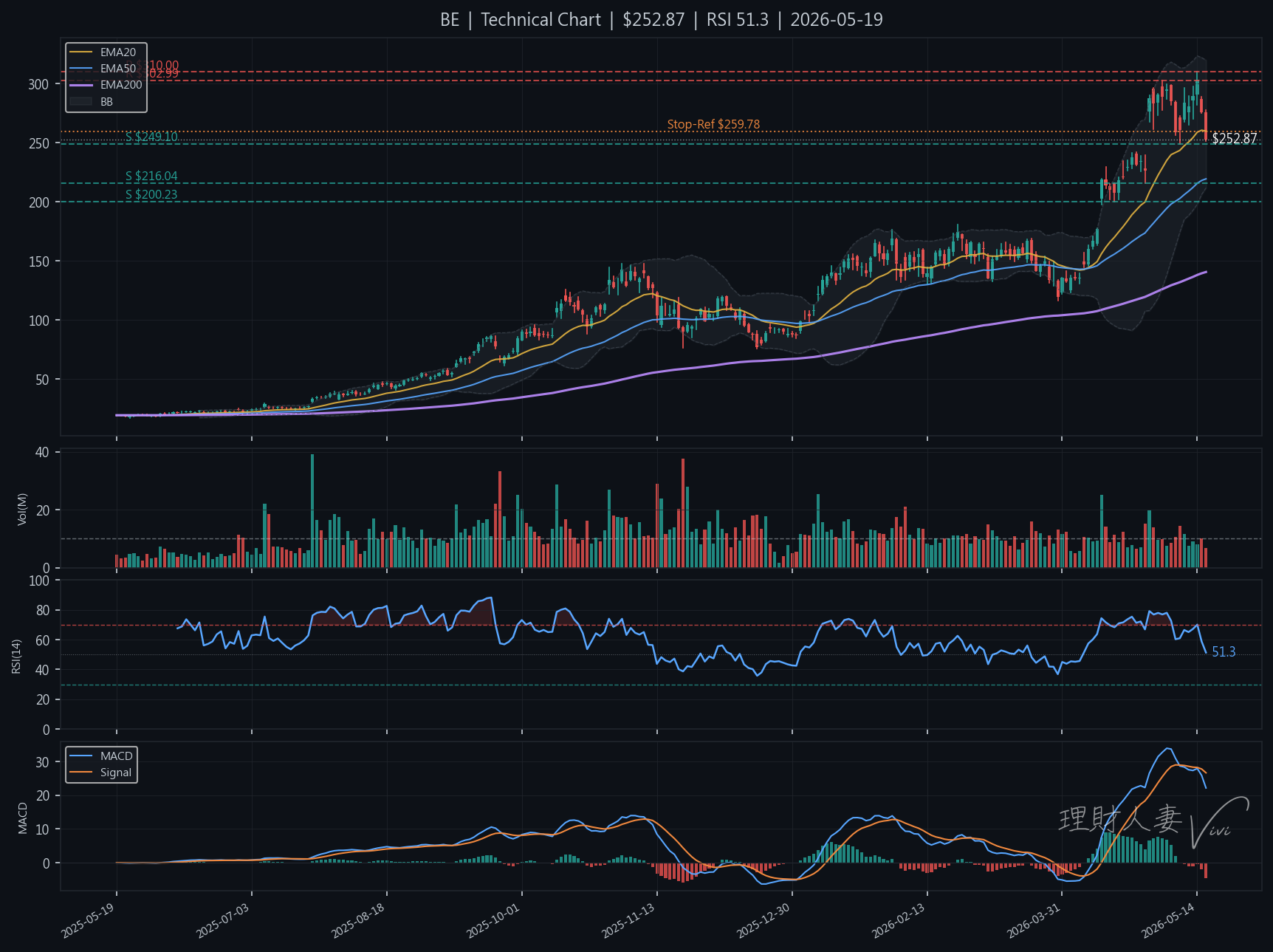The height and width of the screenshot is (952, 1273).
Task: Click the orange Signal line sample in the legend
Action: (x=80, y=773)
